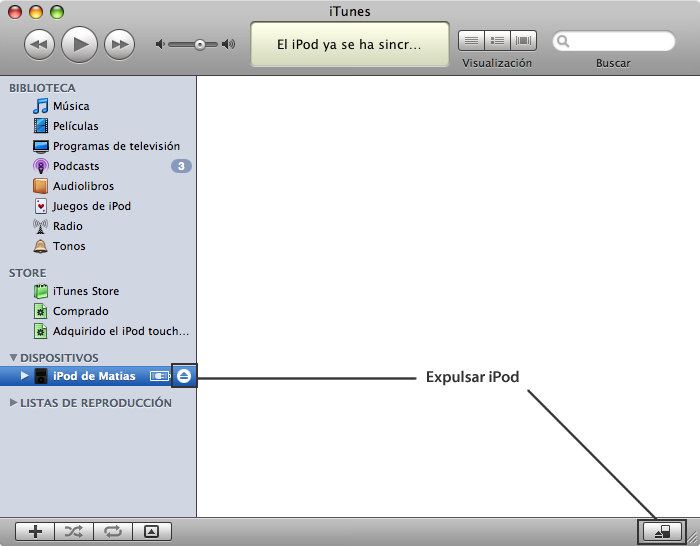Switch to grouped album view

click(497, 41)
